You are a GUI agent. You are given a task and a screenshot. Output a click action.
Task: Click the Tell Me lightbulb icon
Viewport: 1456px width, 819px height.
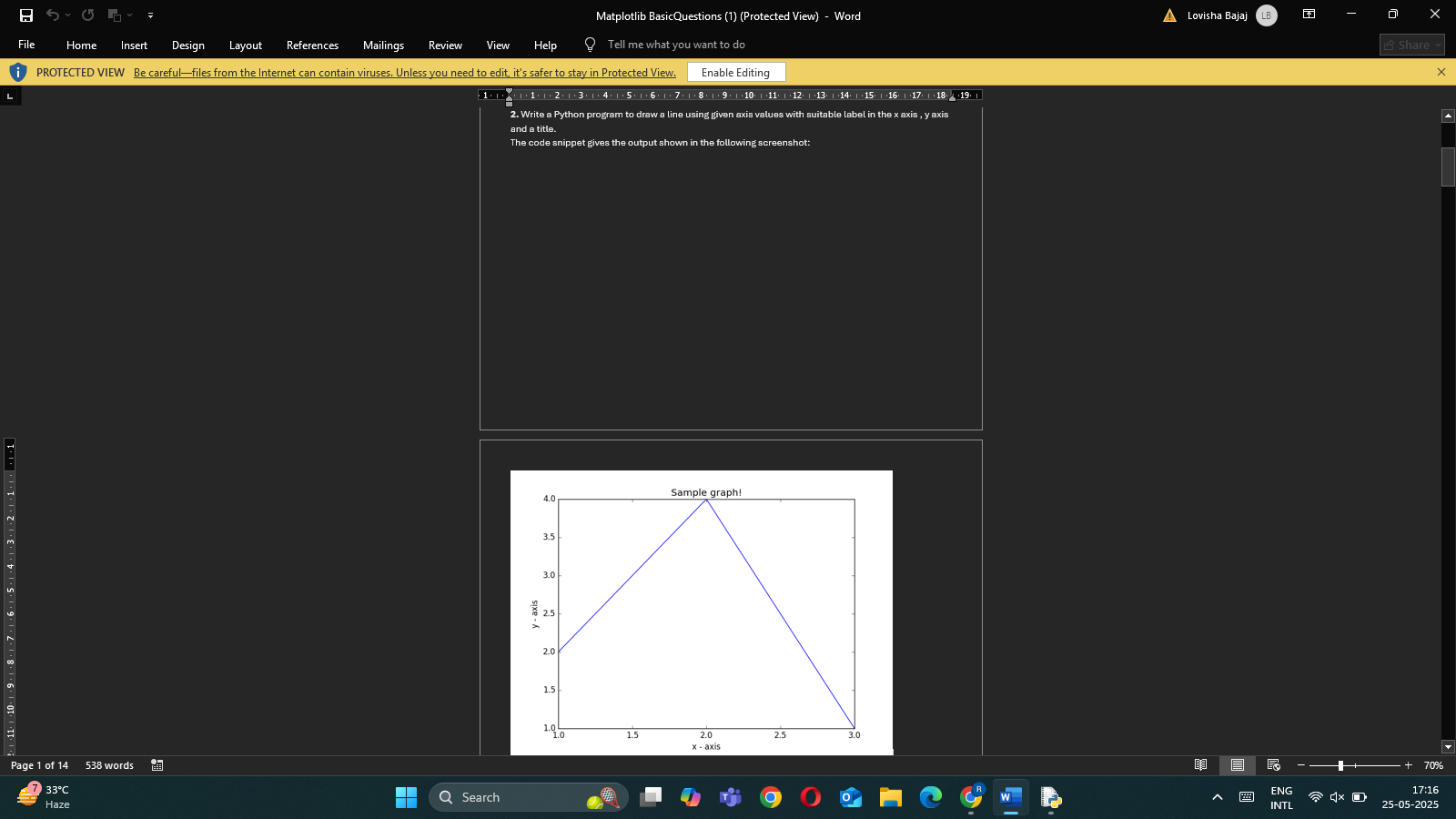pos(590,44)
